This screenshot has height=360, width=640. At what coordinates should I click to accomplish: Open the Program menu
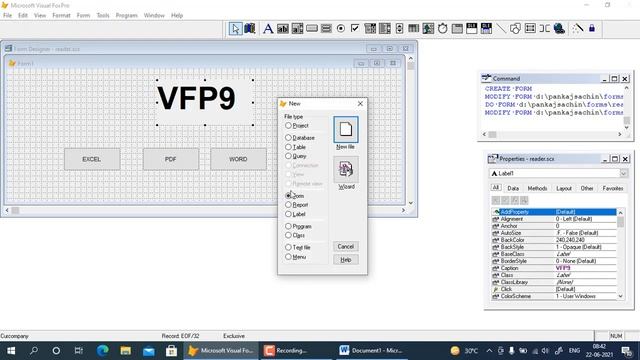(x=127, y=15)
